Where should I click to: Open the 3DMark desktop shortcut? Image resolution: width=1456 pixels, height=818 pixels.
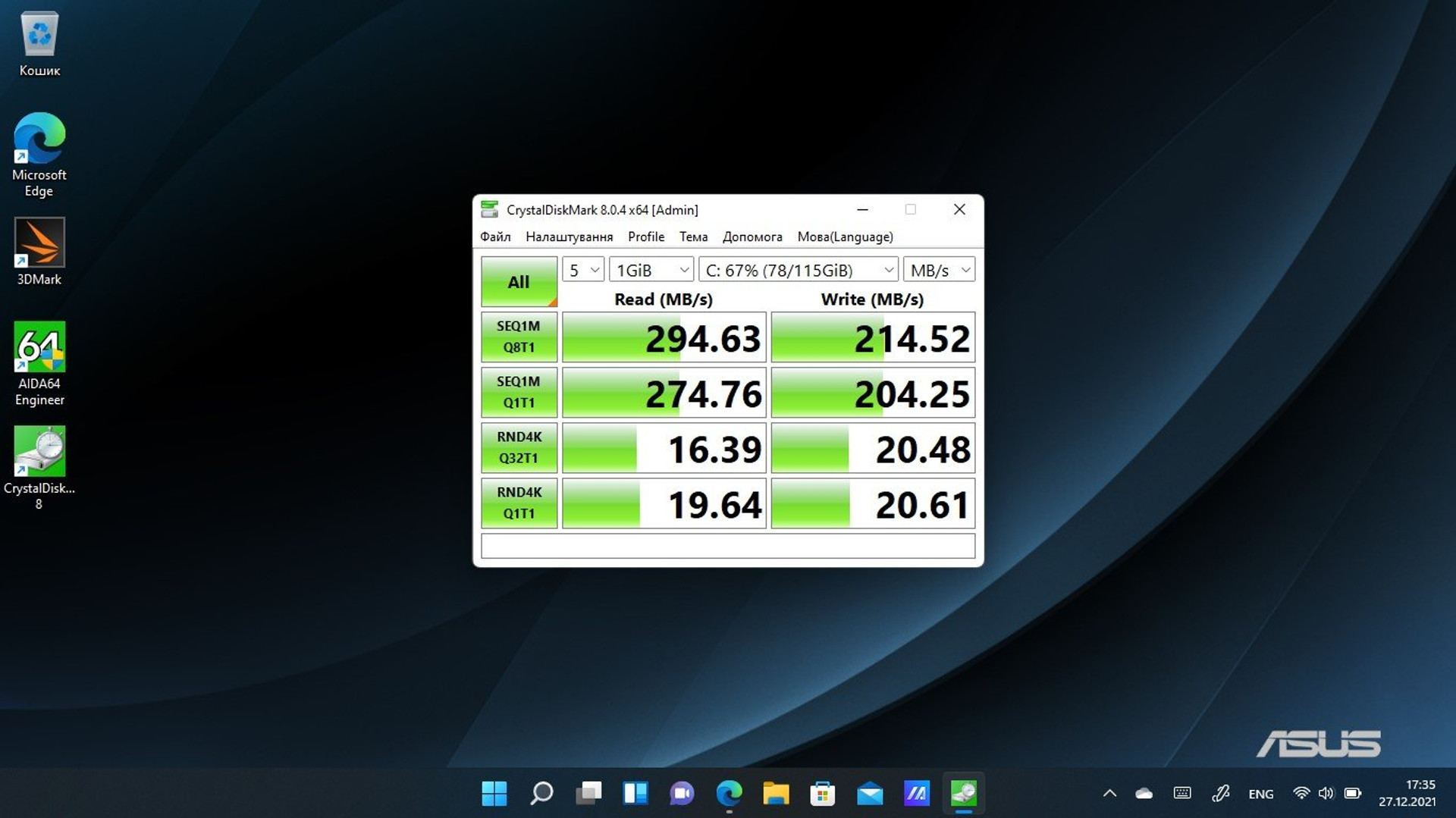click(39, 252)
